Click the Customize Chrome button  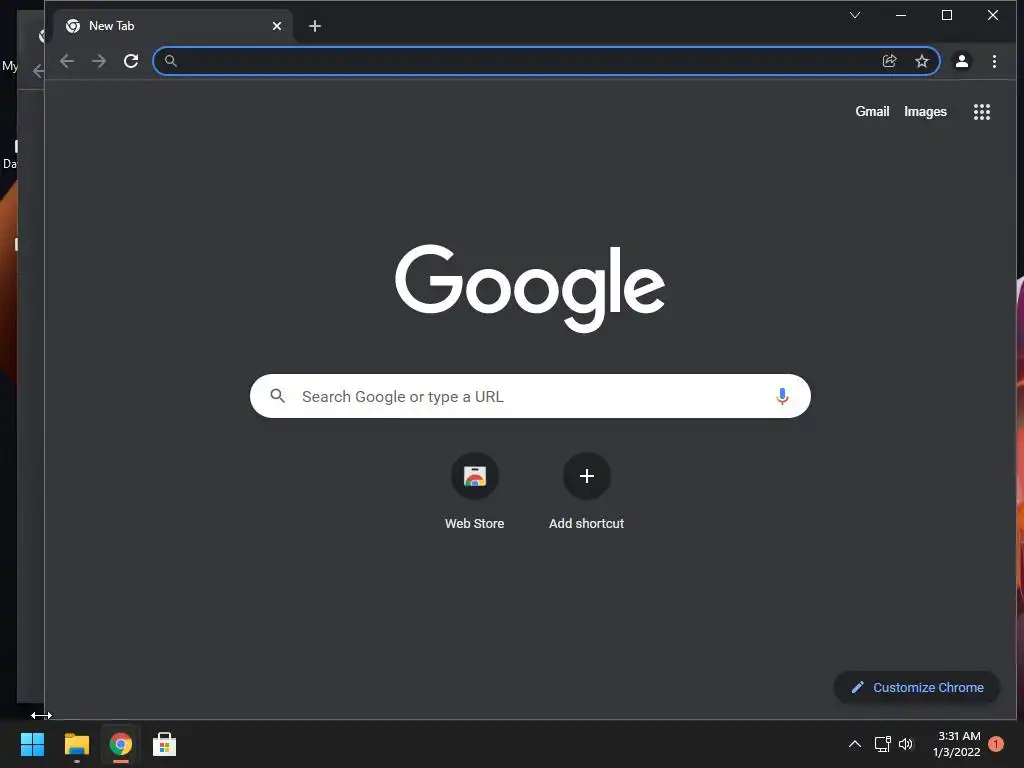pos(917,688)
